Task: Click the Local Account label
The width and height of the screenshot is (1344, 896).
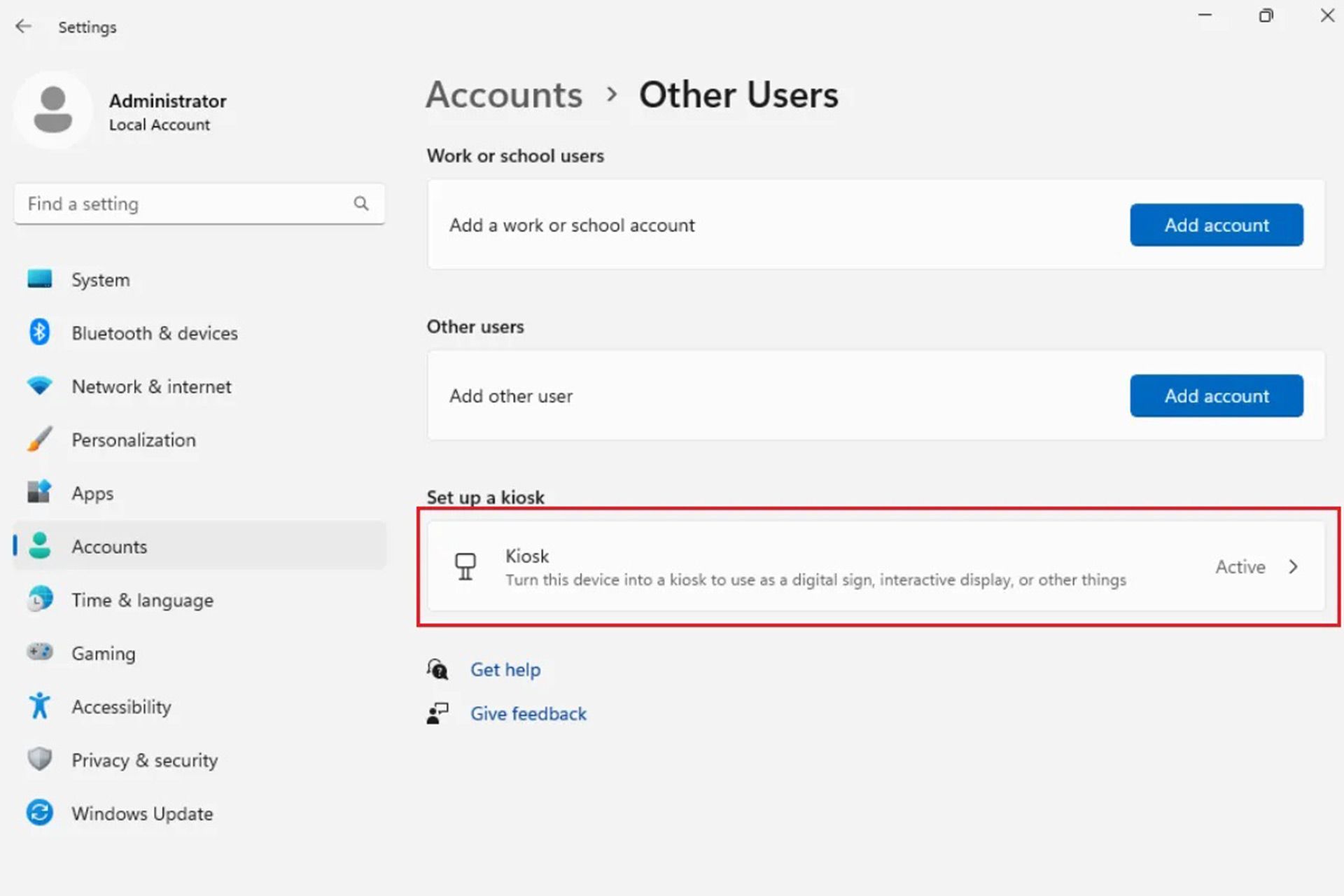Action: pyautogui.click(x=159, y=125)
